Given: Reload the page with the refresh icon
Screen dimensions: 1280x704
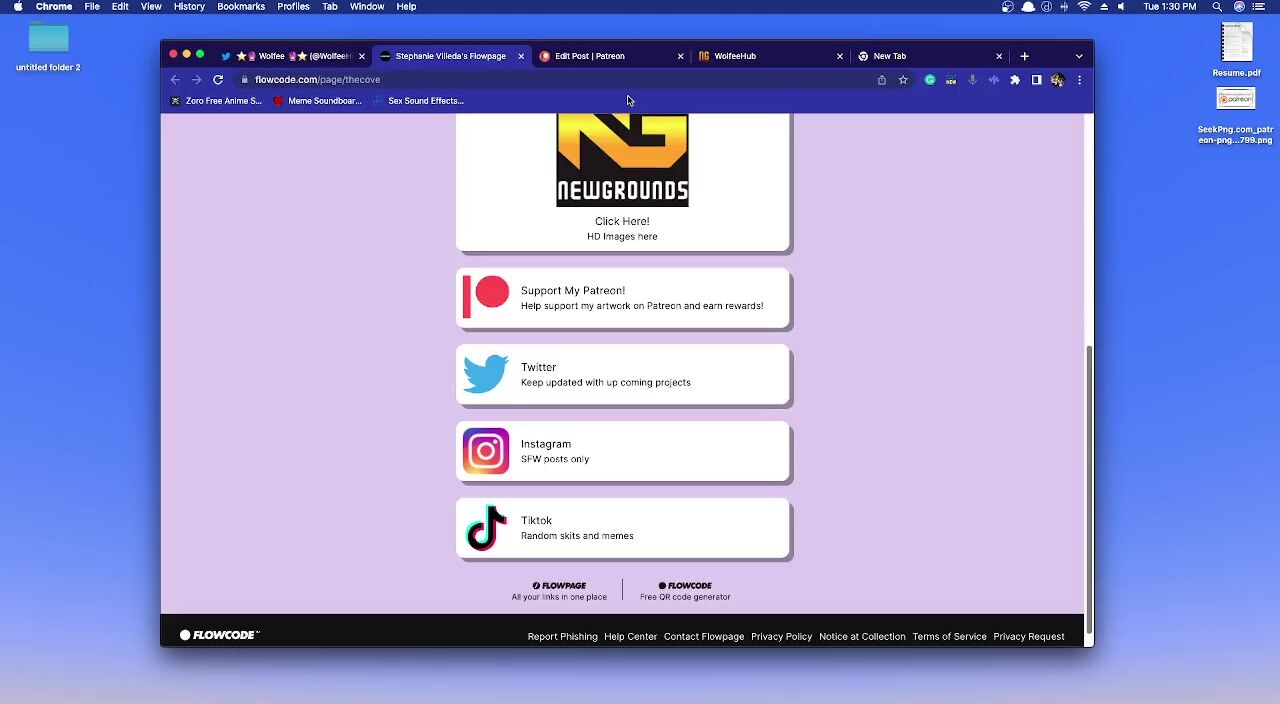Looking at the screenshot, I should tap(218, 80).
